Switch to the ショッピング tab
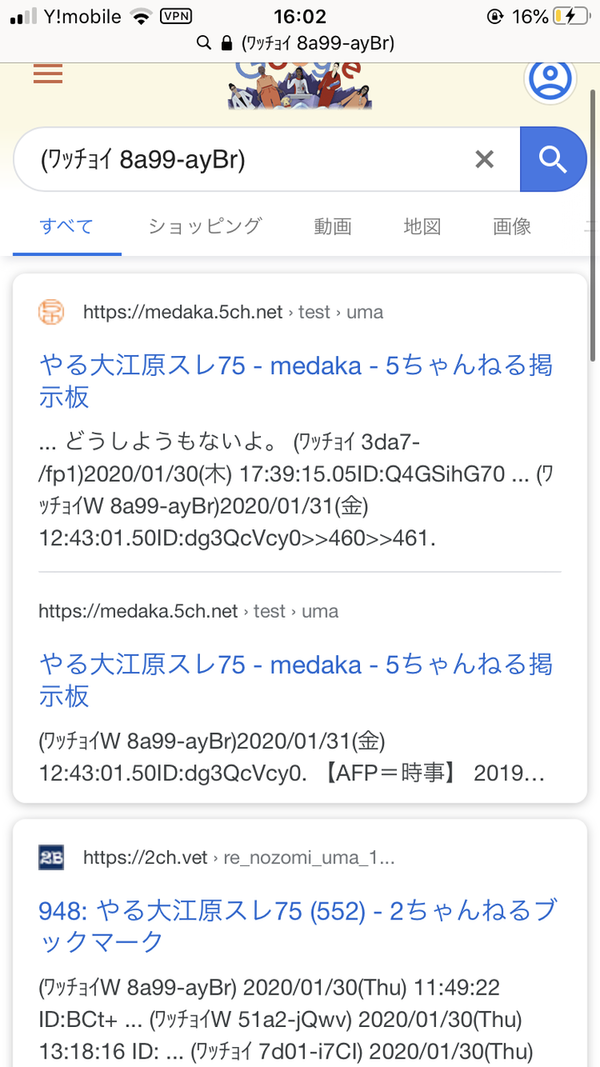This screenshot has height=1067, width=600. (x=205, y=226)
